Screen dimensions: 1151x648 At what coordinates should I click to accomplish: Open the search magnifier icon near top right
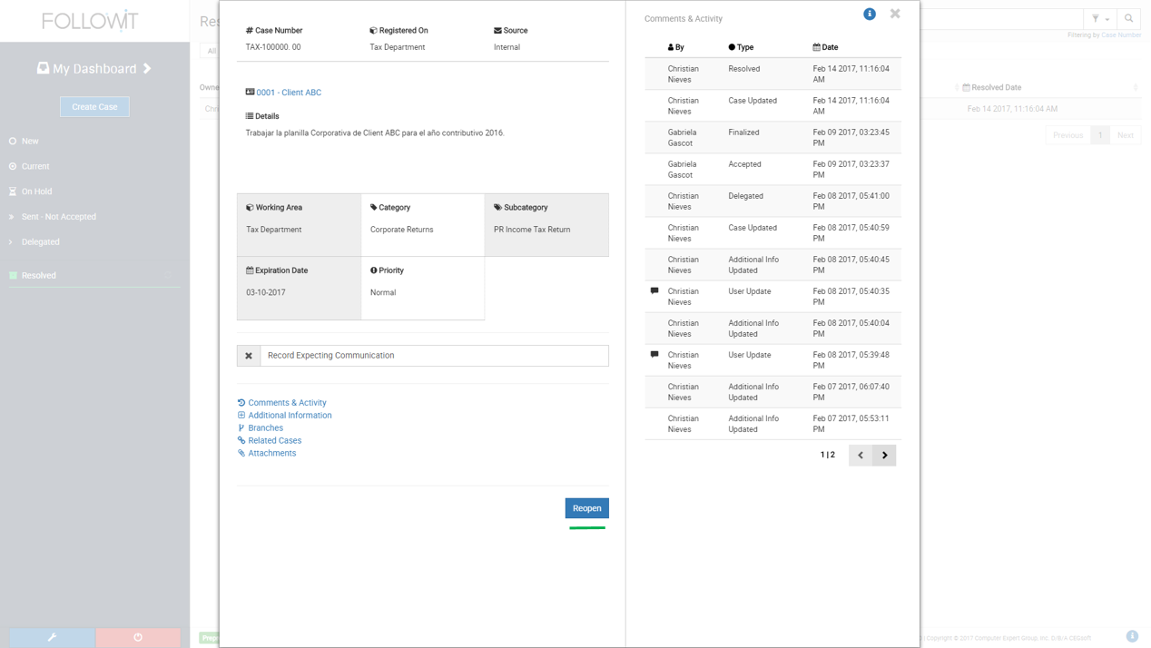(1128, 18)
